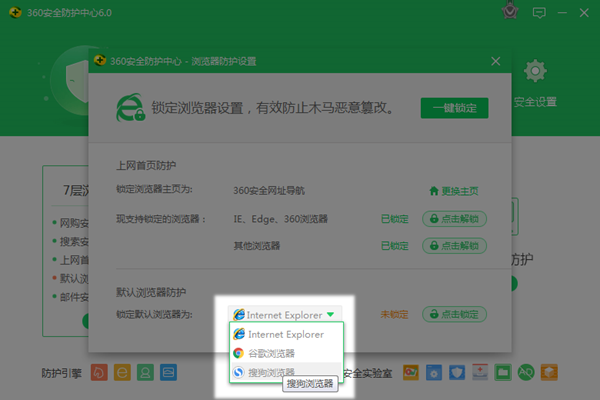Open the AD-block icon in 安全实验室
Screen dimensions: 600x400
(526, 372)
